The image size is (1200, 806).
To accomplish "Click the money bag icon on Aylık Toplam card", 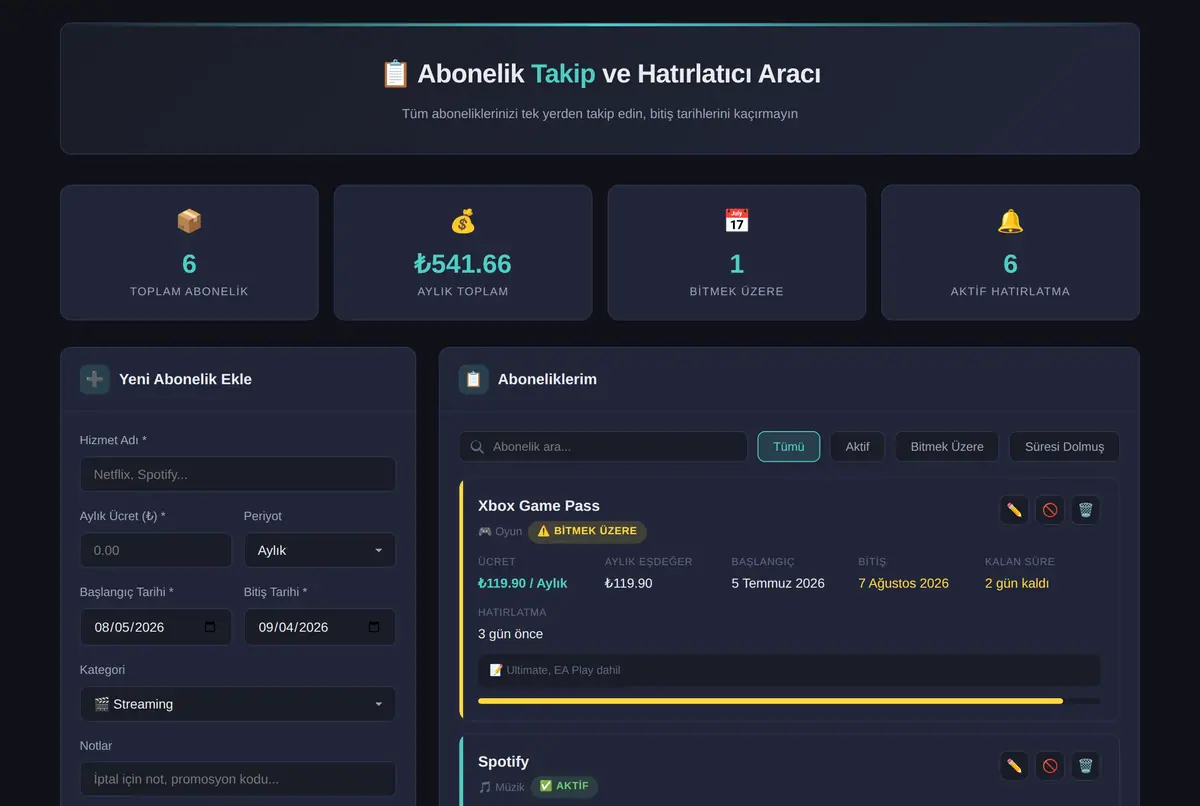I will tap(463, 221).
